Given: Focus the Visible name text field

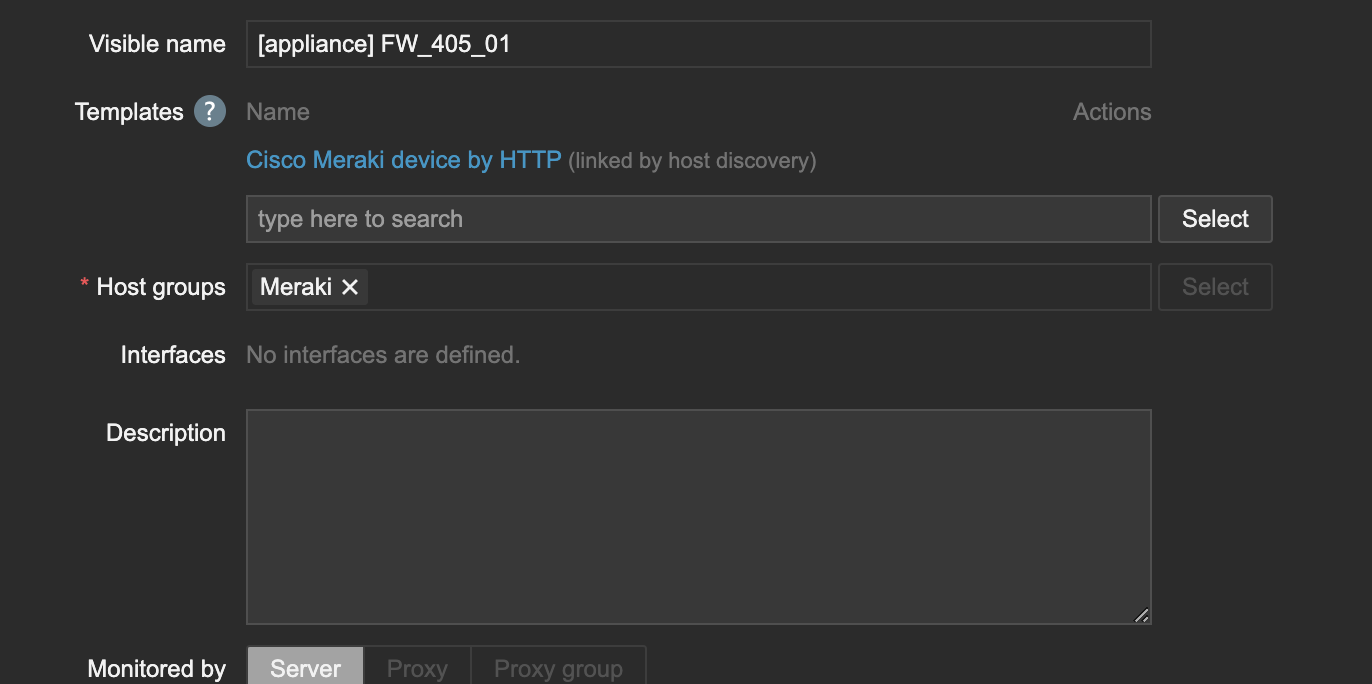Looking at the screenshot, I should click(x=698, y=44).
